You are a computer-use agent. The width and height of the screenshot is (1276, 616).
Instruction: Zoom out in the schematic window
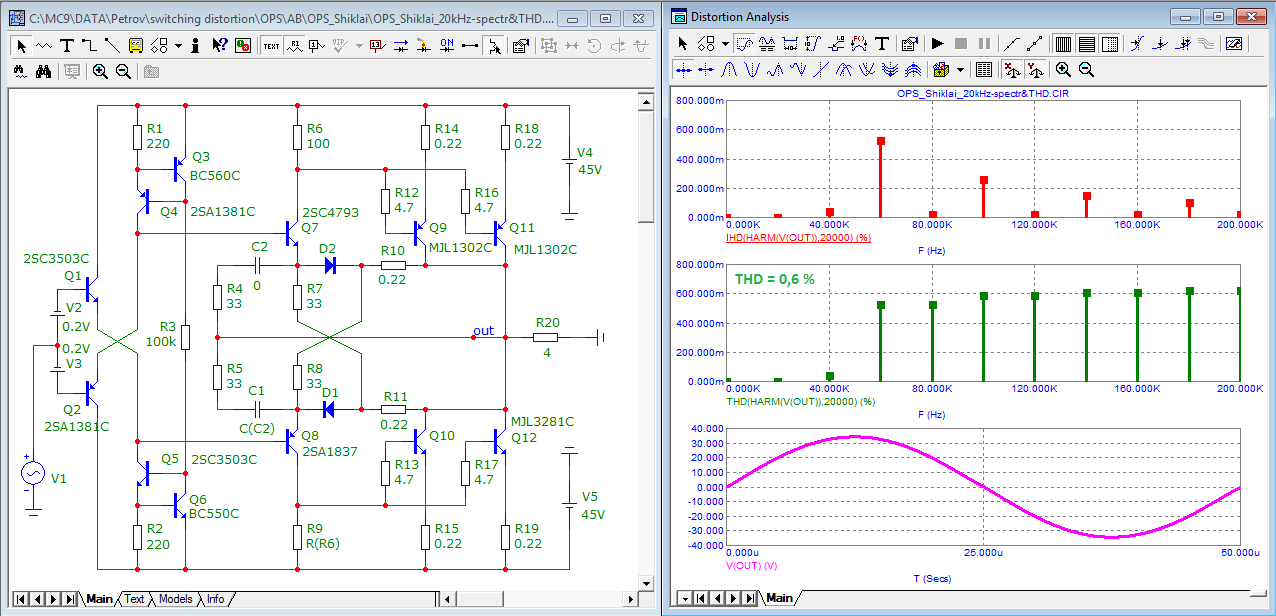(123, 72)
